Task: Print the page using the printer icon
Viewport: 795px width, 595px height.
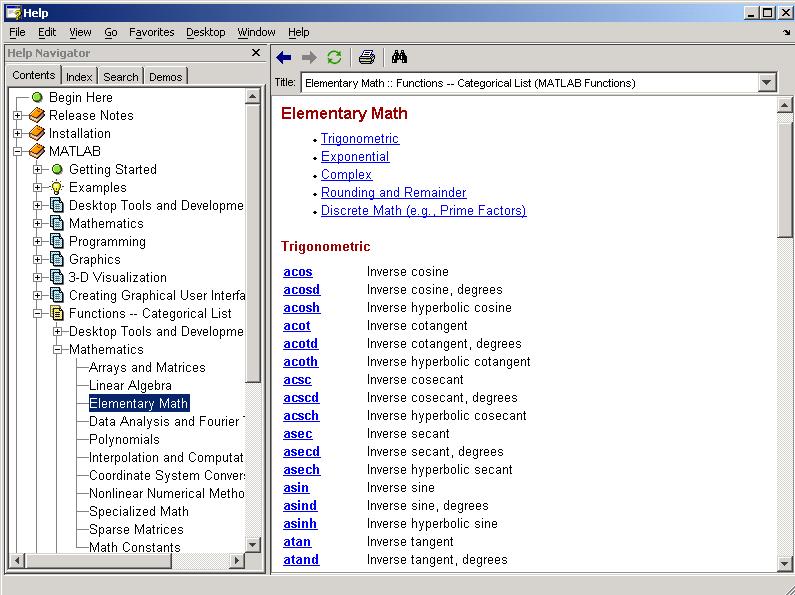Action: coord(367,57)
